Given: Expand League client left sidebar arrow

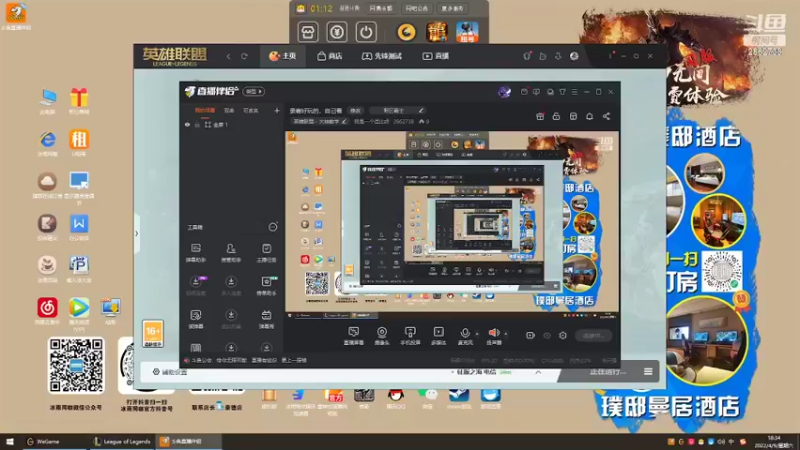Looking at the screenshot, I should [136, 234].
